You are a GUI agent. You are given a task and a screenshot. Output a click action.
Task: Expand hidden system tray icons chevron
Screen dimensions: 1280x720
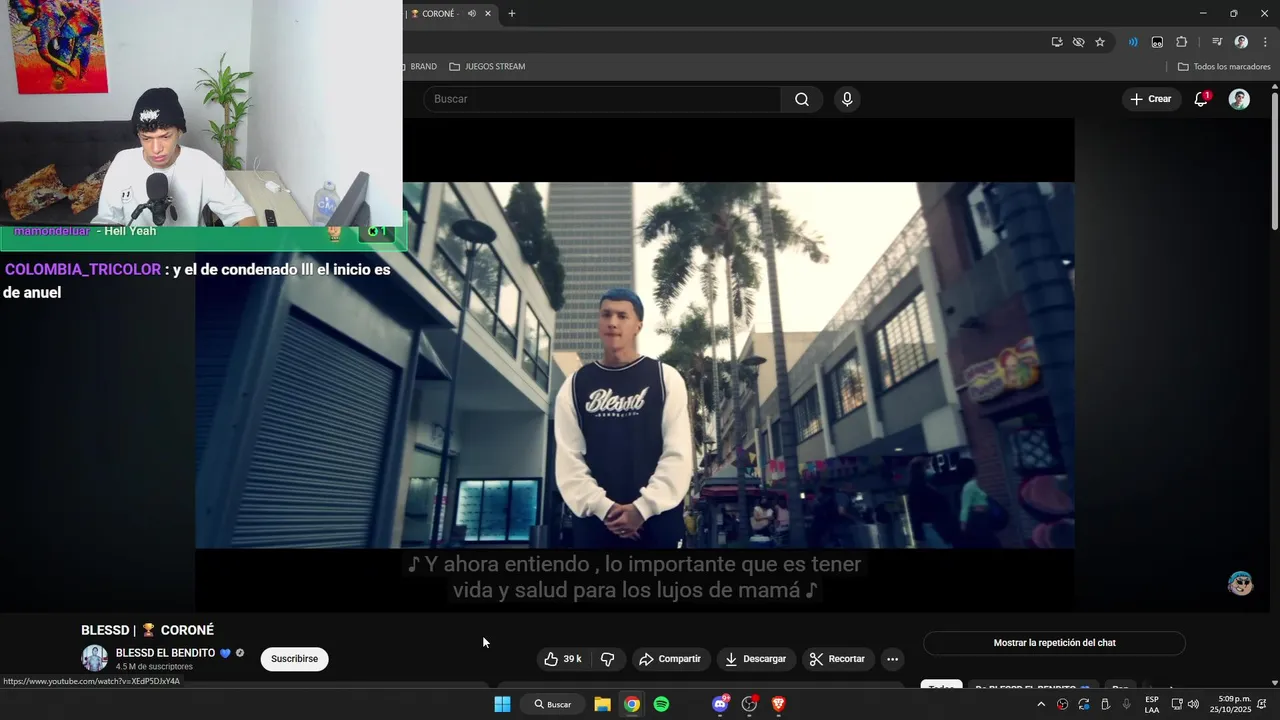[x=1041, y=704]
